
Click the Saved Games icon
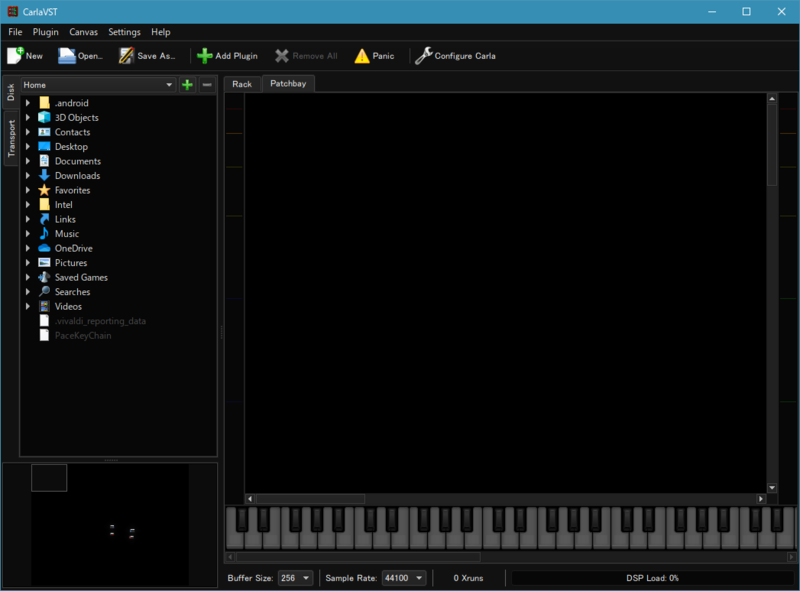(x=44, y=277)
